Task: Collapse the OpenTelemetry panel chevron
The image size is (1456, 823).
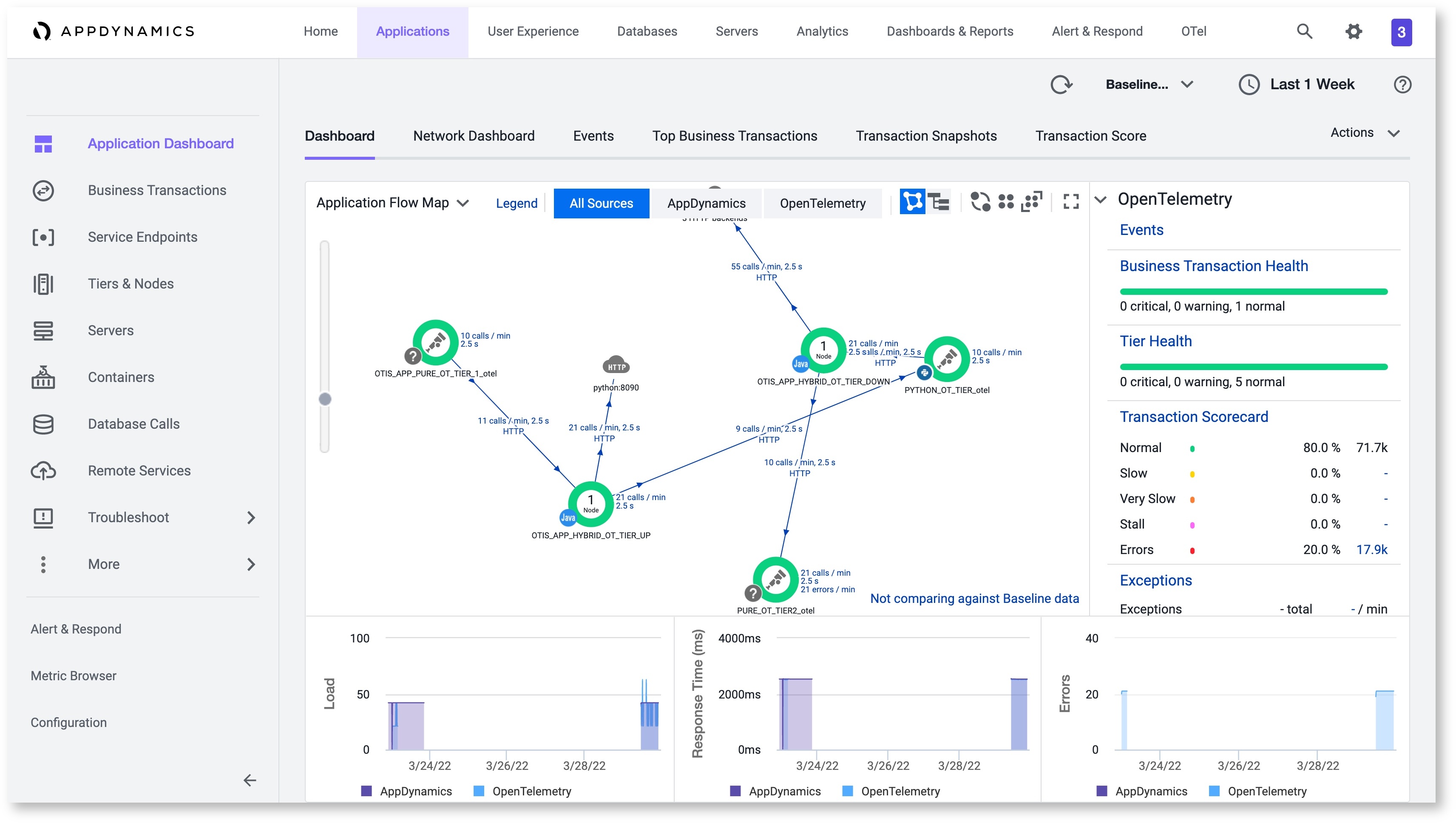Action: [1100, 200]
